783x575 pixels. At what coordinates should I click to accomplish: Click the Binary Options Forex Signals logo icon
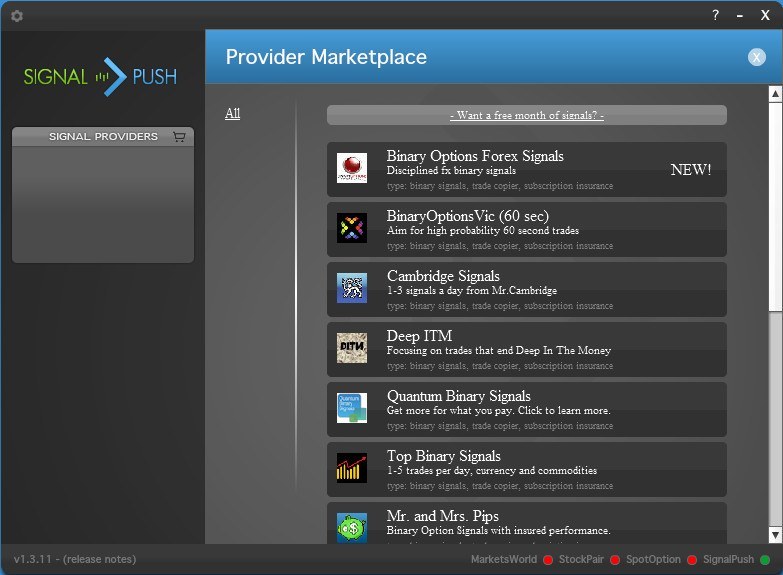click(352, 168)
